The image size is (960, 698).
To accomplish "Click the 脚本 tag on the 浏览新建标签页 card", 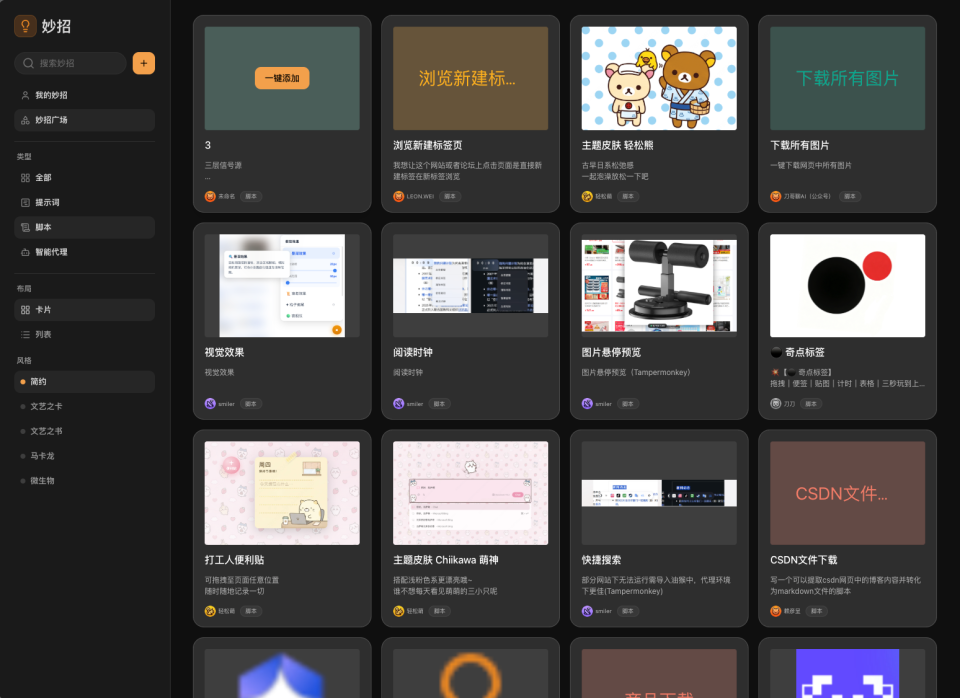I will (x=450, y=197).
